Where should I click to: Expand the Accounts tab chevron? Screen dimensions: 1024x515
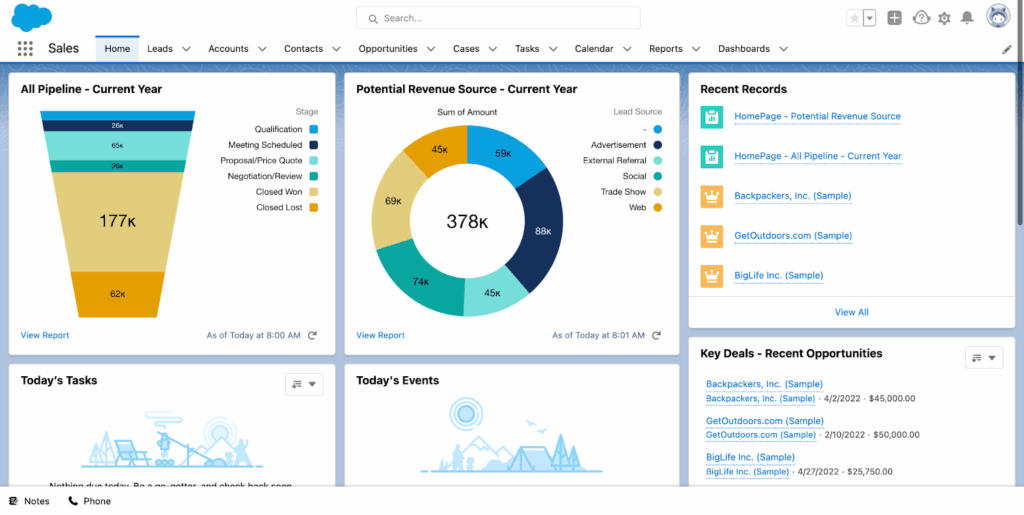pyautogui.click(x=263, y=49)
